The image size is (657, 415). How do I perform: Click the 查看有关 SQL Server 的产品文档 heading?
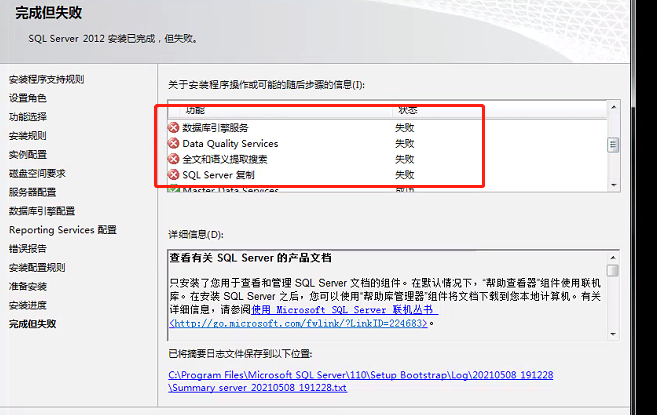(x=250, y=258)
